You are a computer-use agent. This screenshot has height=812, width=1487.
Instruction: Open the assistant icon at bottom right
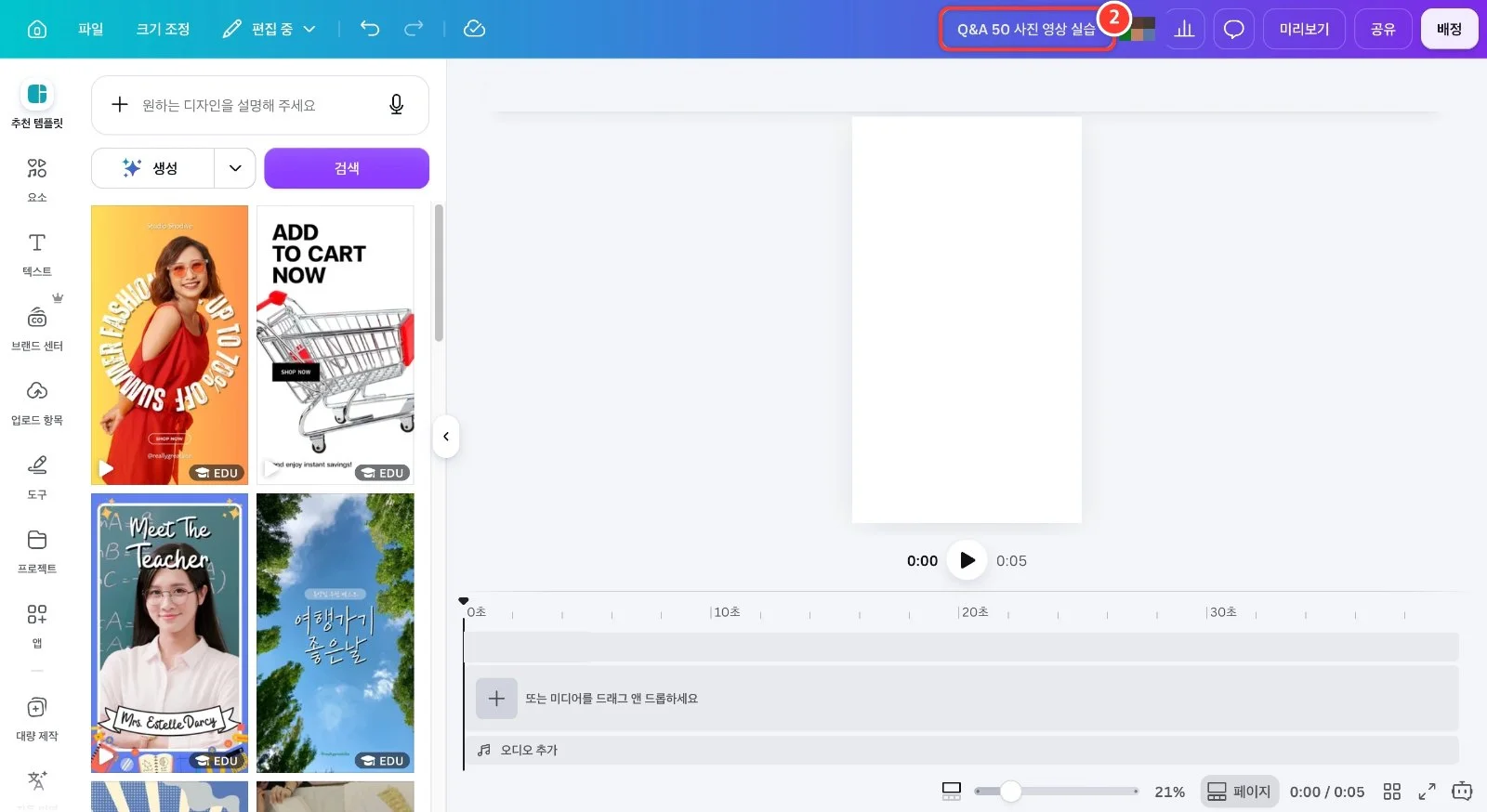coord(1462,792)
